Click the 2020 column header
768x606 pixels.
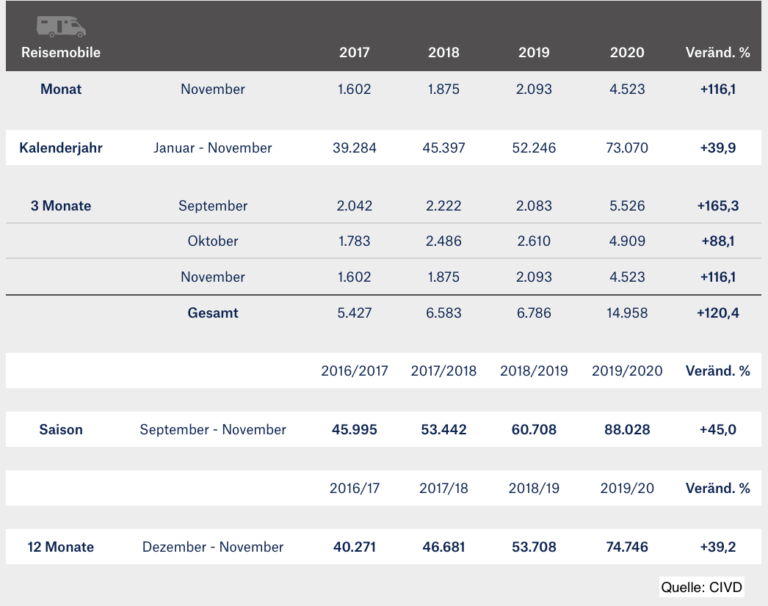point(627,52)
